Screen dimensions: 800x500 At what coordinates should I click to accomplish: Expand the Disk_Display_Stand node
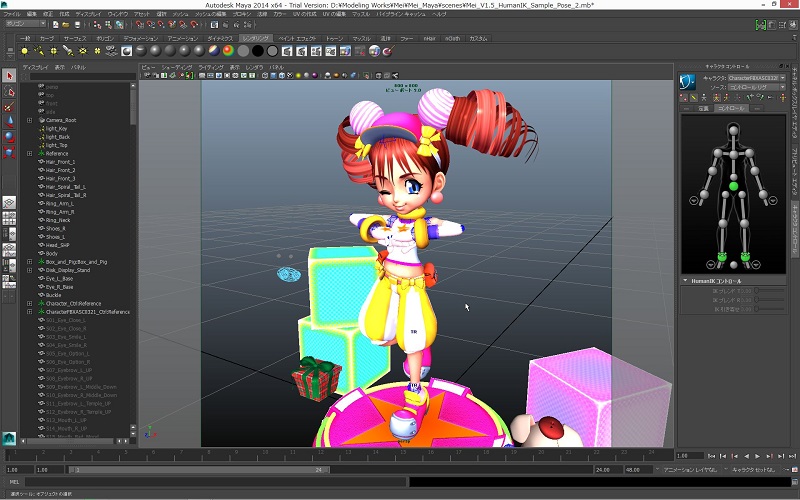point(30,270)
